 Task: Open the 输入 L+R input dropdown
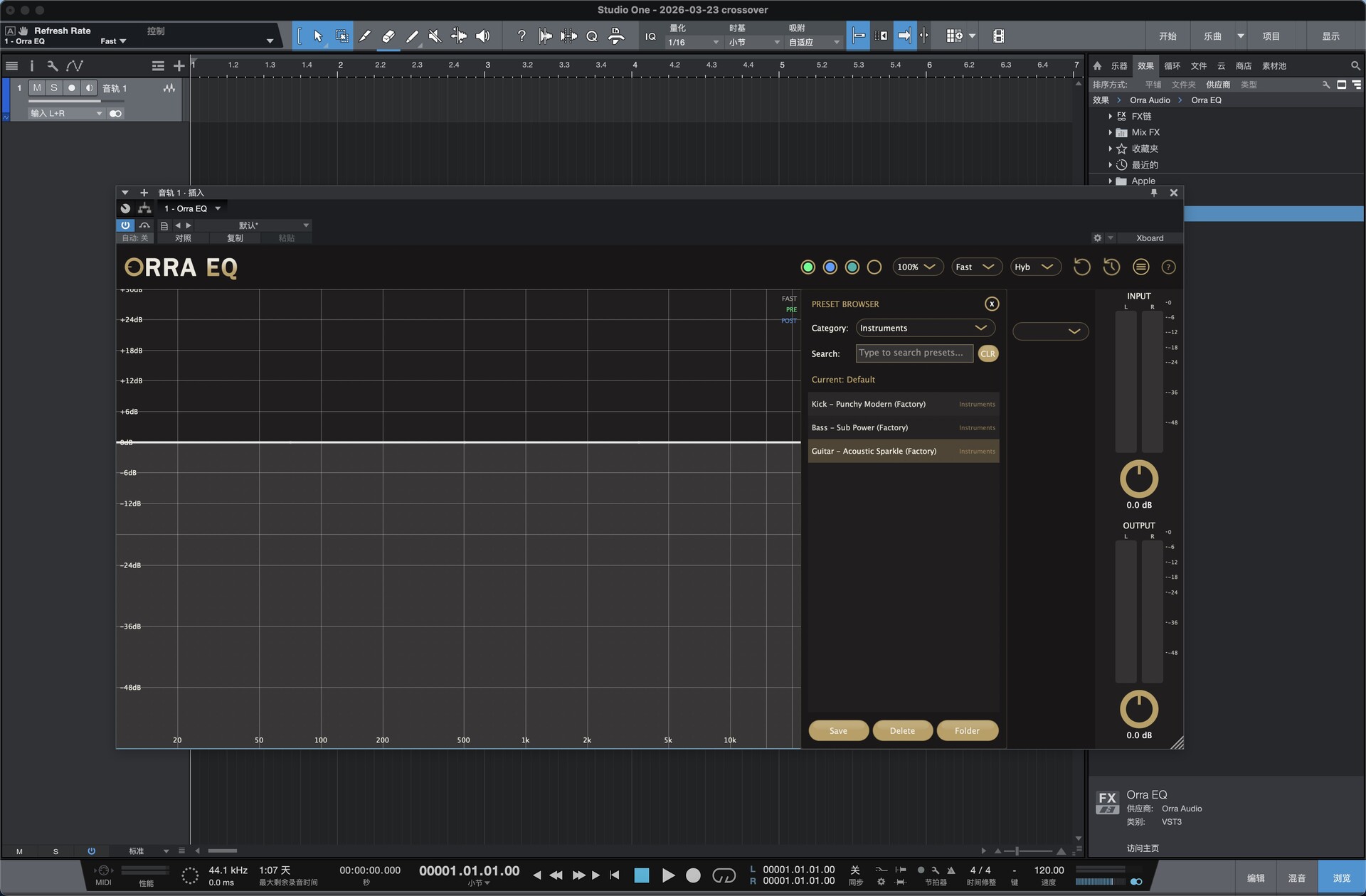point(66,113)
